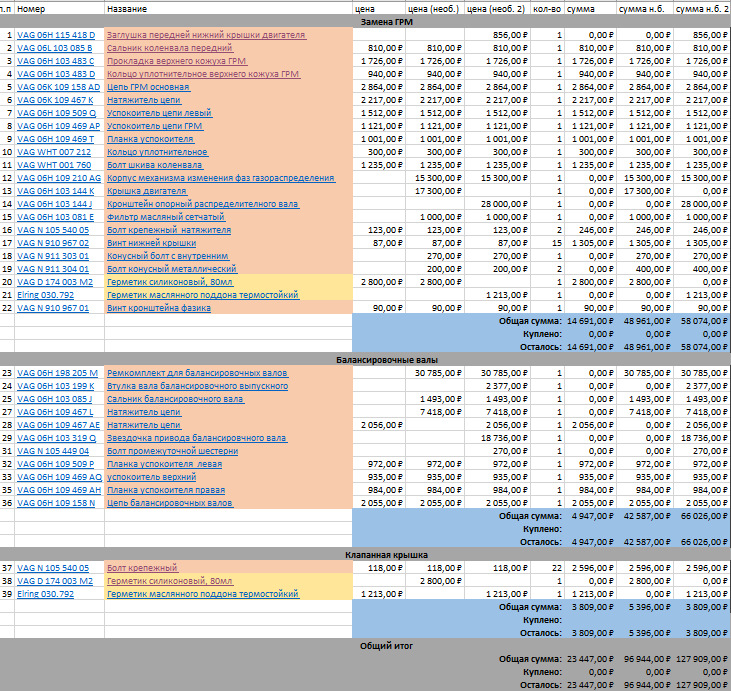Select cell 30 785,00 ₽ in цена (необ.)
Viewport: 731px width, 691px height.
(434, 373)
